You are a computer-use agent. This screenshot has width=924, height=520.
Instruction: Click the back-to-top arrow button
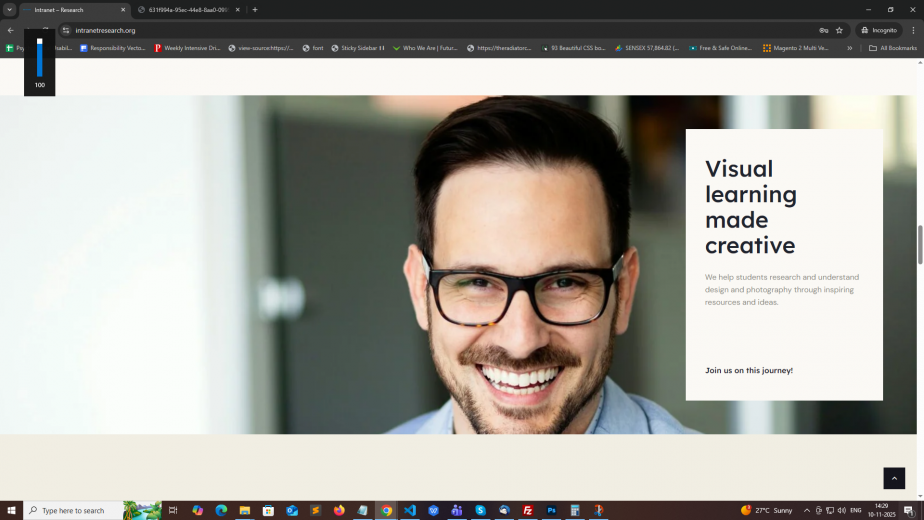[893, 478]
